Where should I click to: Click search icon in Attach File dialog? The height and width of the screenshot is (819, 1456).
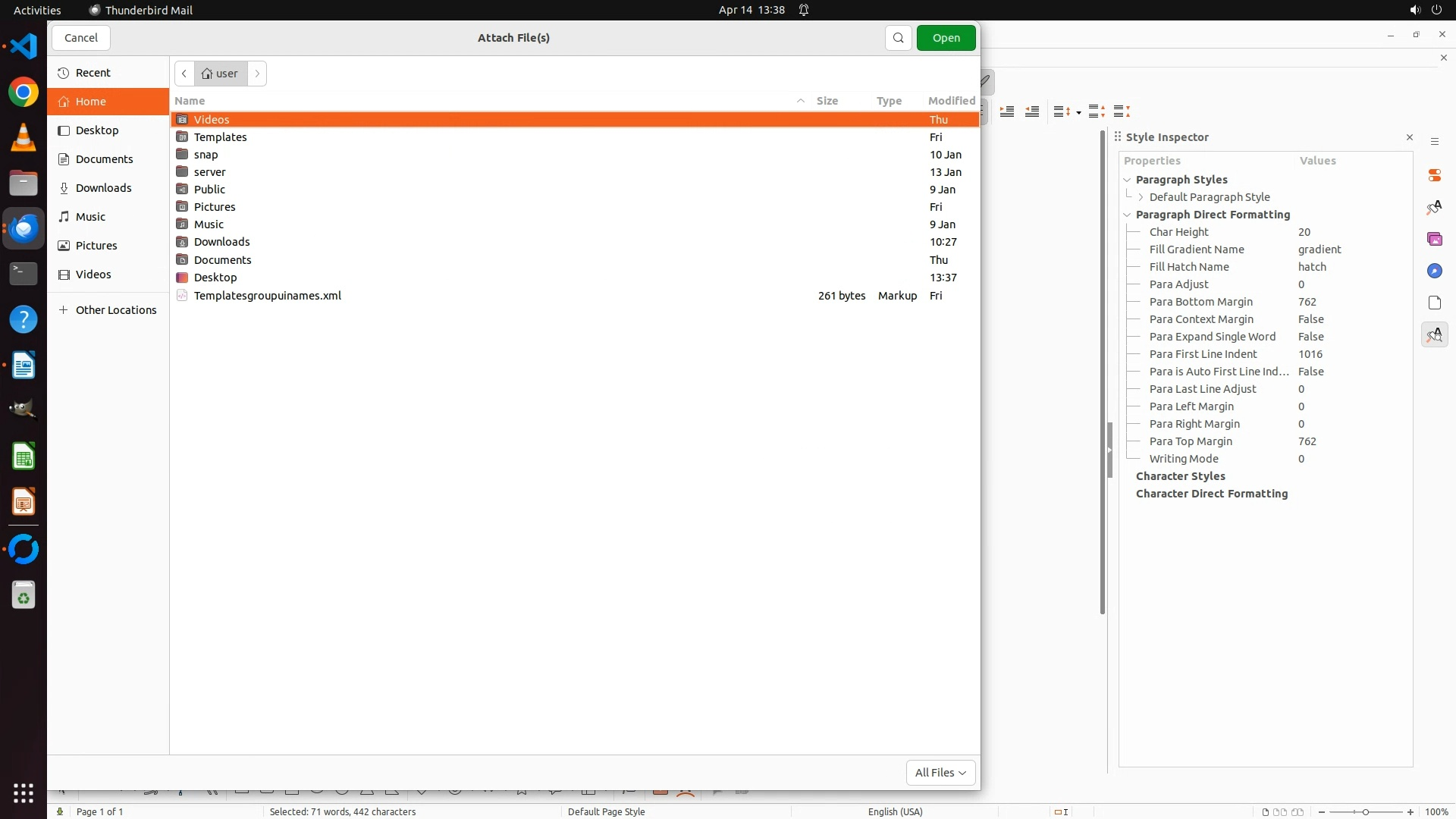click(898, 38)
